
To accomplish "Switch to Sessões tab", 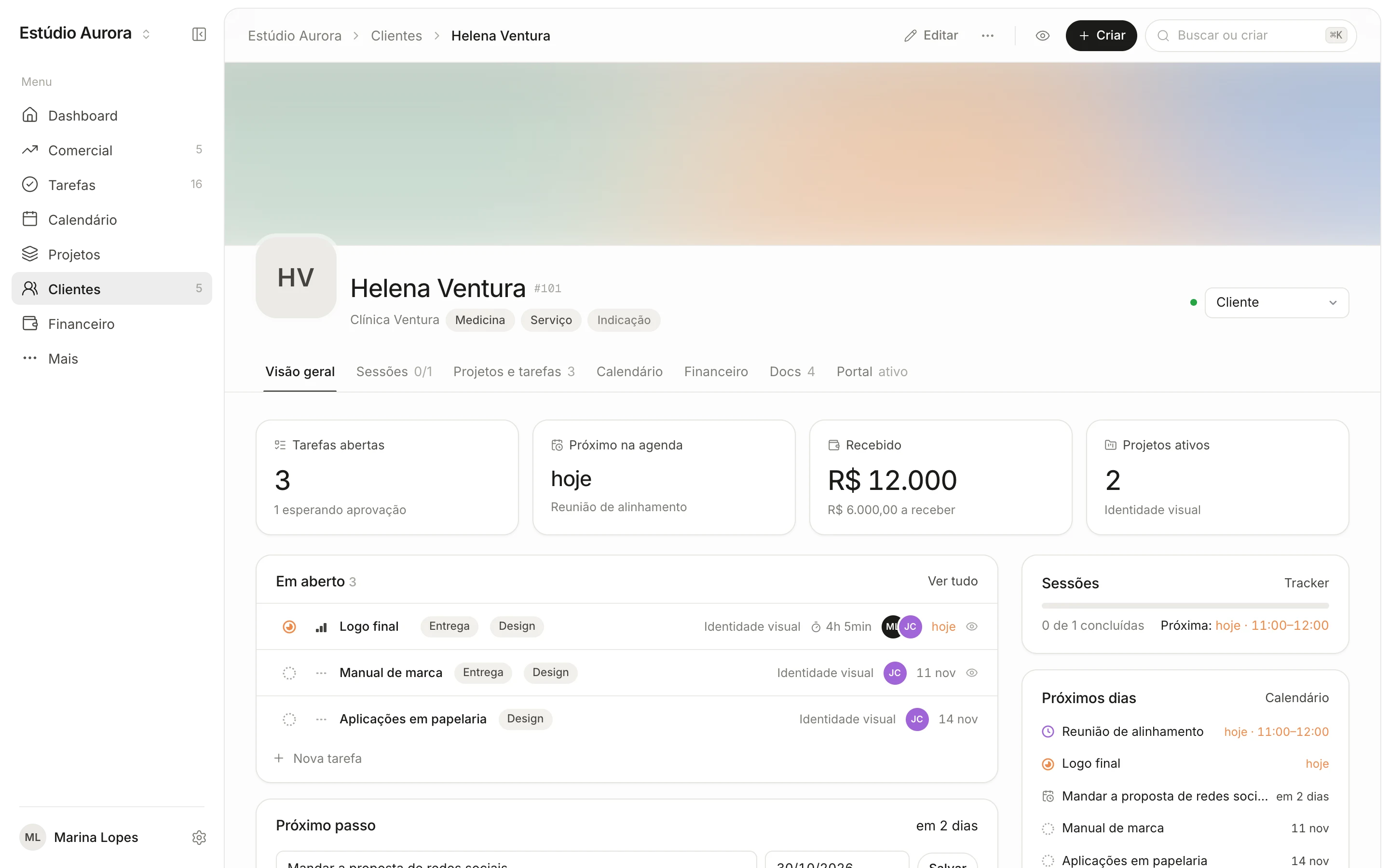I will (x=394, y=372).
